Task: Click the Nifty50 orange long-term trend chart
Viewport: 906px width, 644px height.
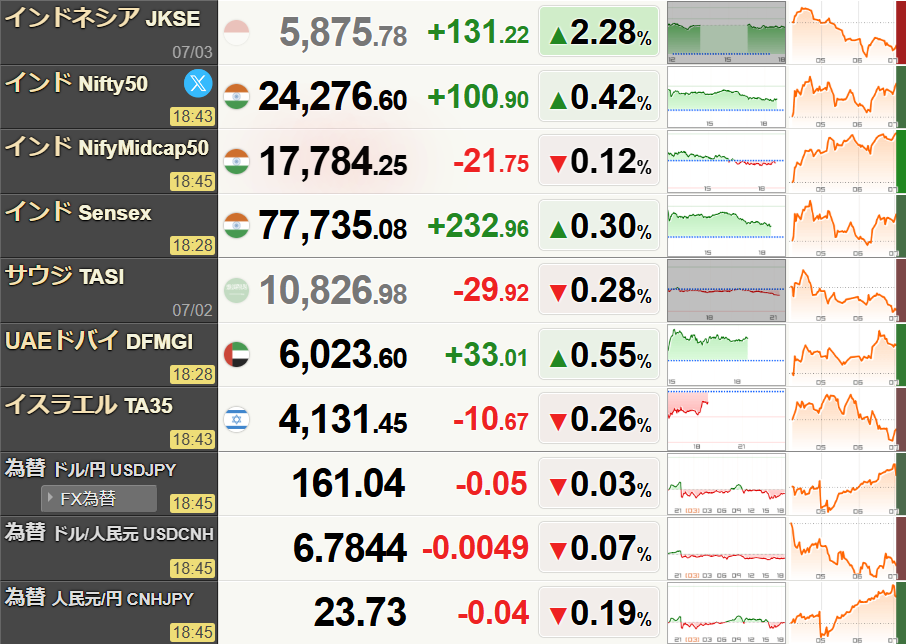Action: (x=843, y=97)
